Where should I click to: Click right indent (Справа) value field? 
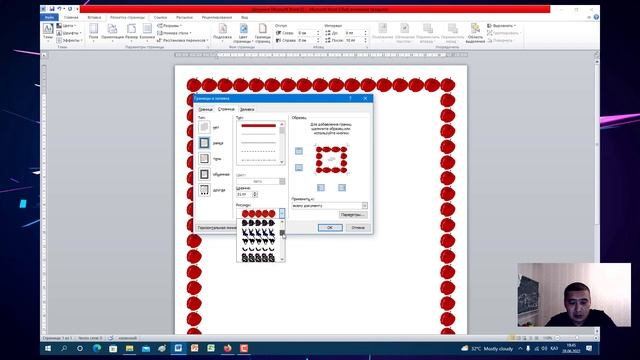[308, 40]
